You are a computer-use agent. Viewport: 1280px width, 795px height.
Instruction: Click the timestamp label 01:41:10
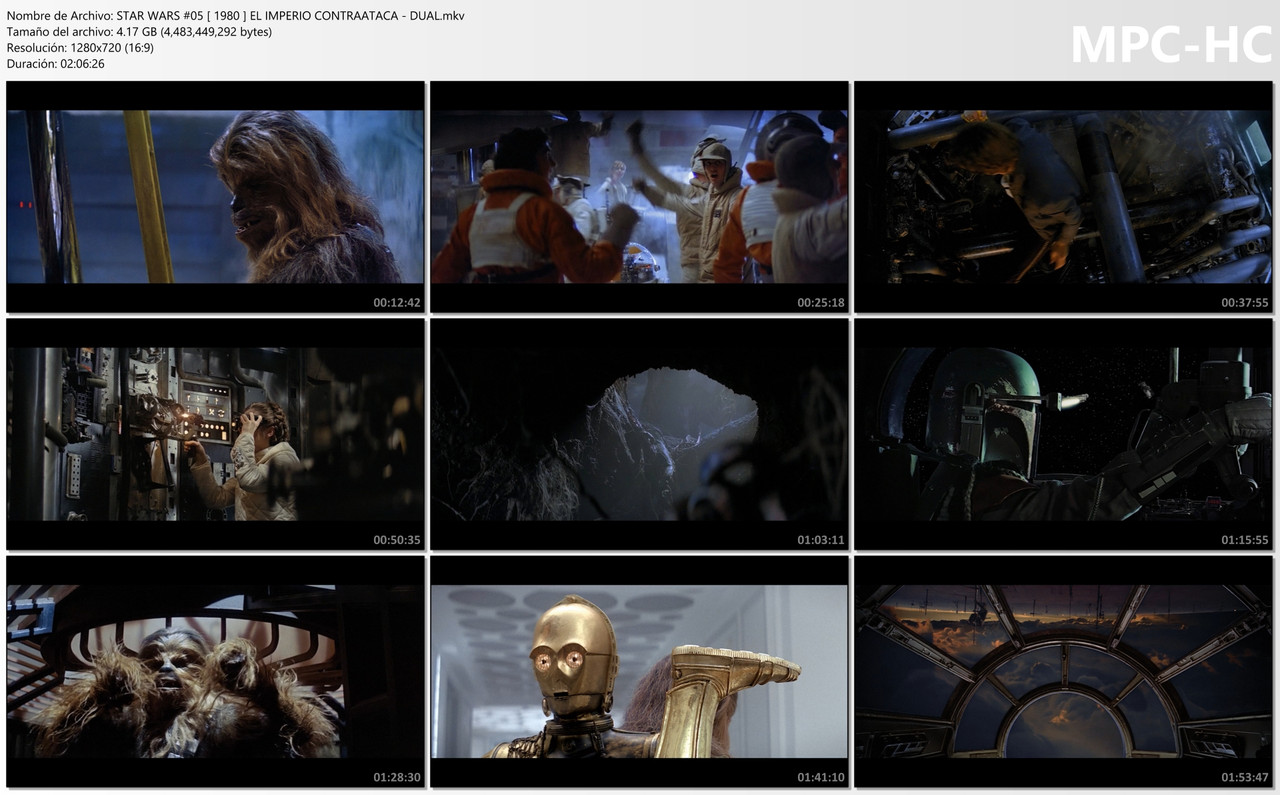pos(821,777)
